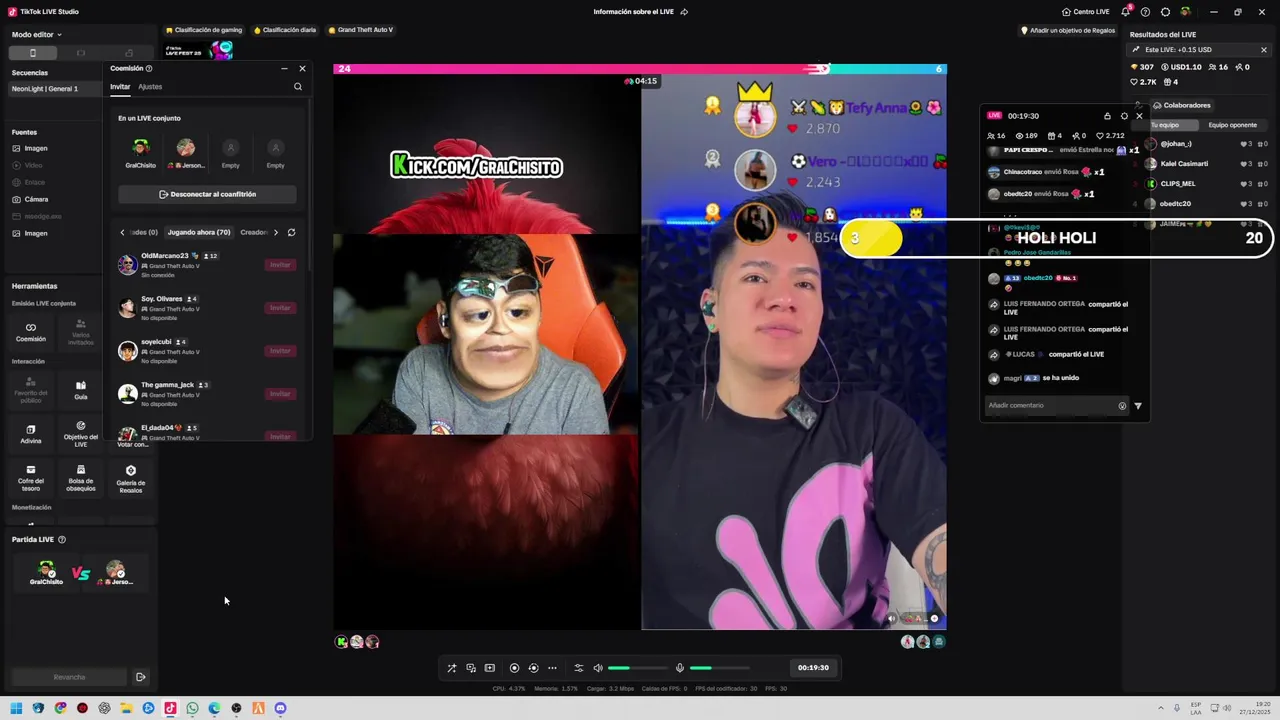Click Desconectar al coanfitrión

(x=207, y=194)
